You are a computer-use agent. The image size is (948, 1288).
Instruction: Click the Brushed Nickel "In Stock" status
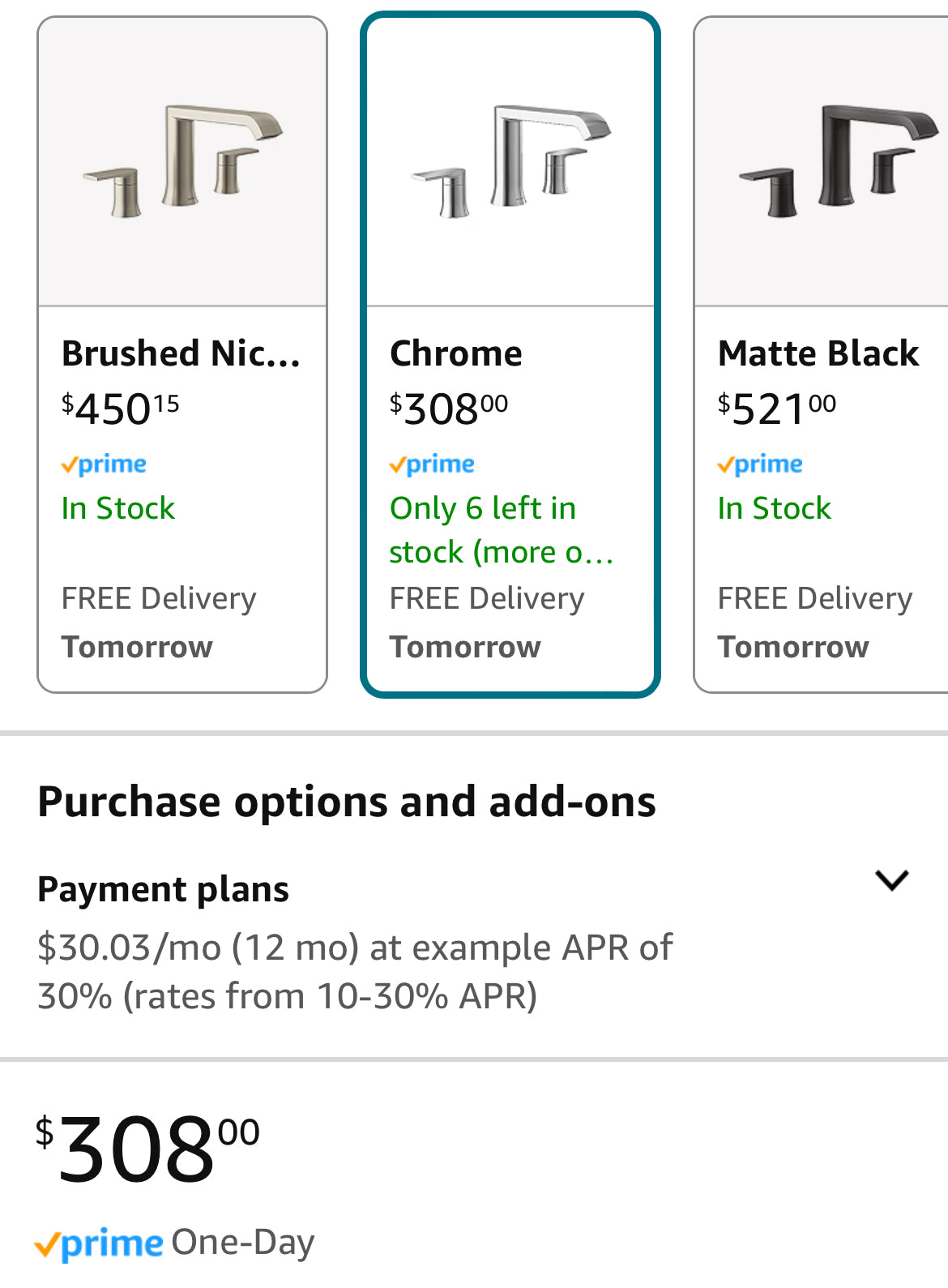tap(118, 508)
